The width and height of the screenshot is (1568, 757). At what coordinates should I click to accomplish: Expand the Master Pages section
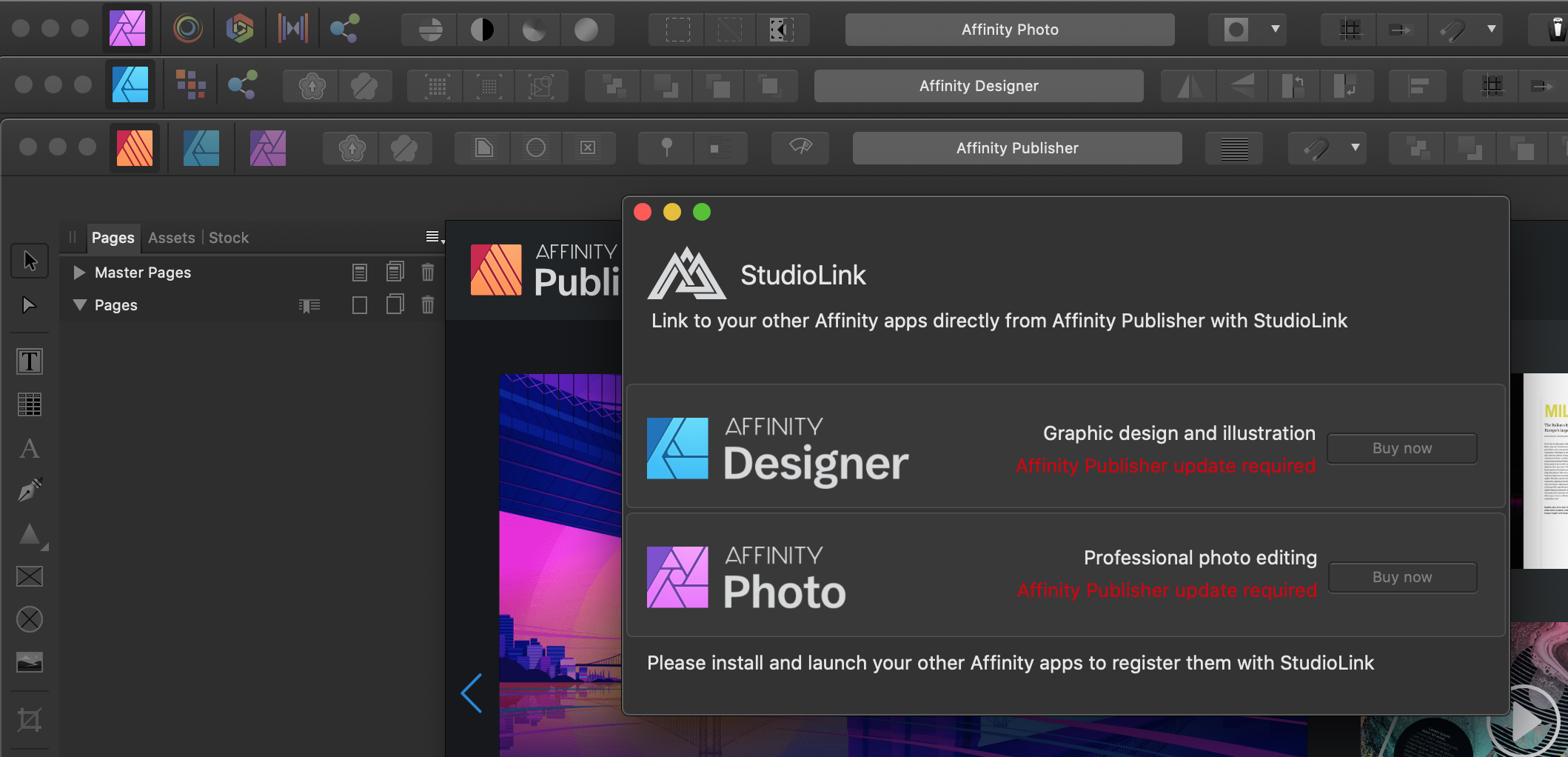coord(79,273)
